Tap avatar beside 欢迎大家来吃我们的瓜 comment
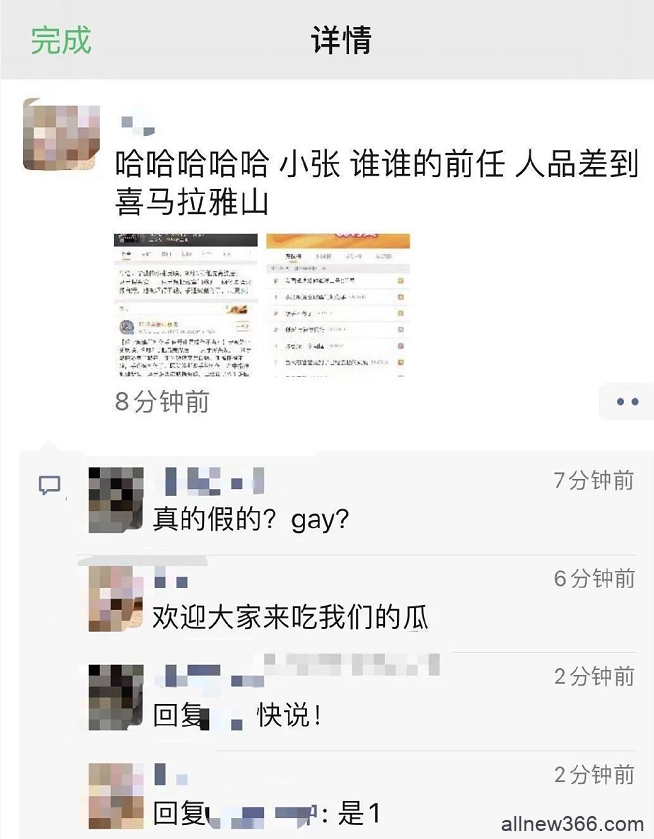654x839 pixels. click(x=116, y=598)
